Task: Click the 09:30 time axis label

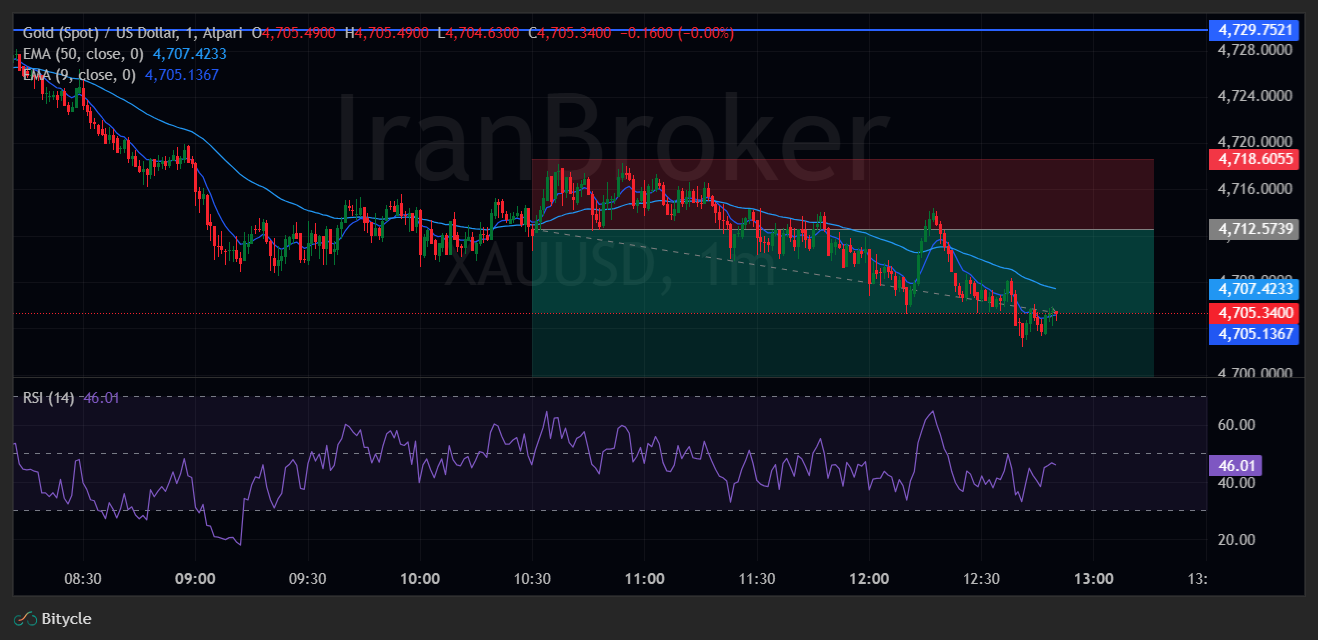Action: [x=307, y=579]
